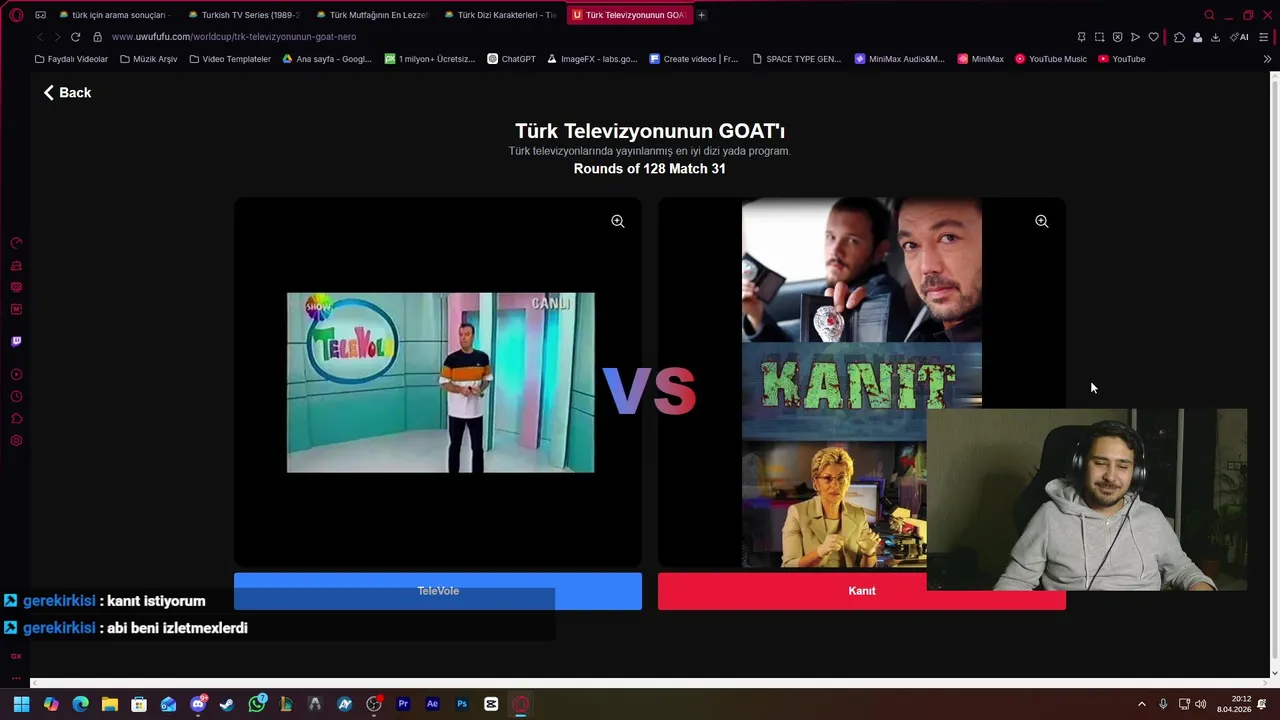Screen dimensions: 1280x720
Task: Go back with the Back link
Action: 67,92
